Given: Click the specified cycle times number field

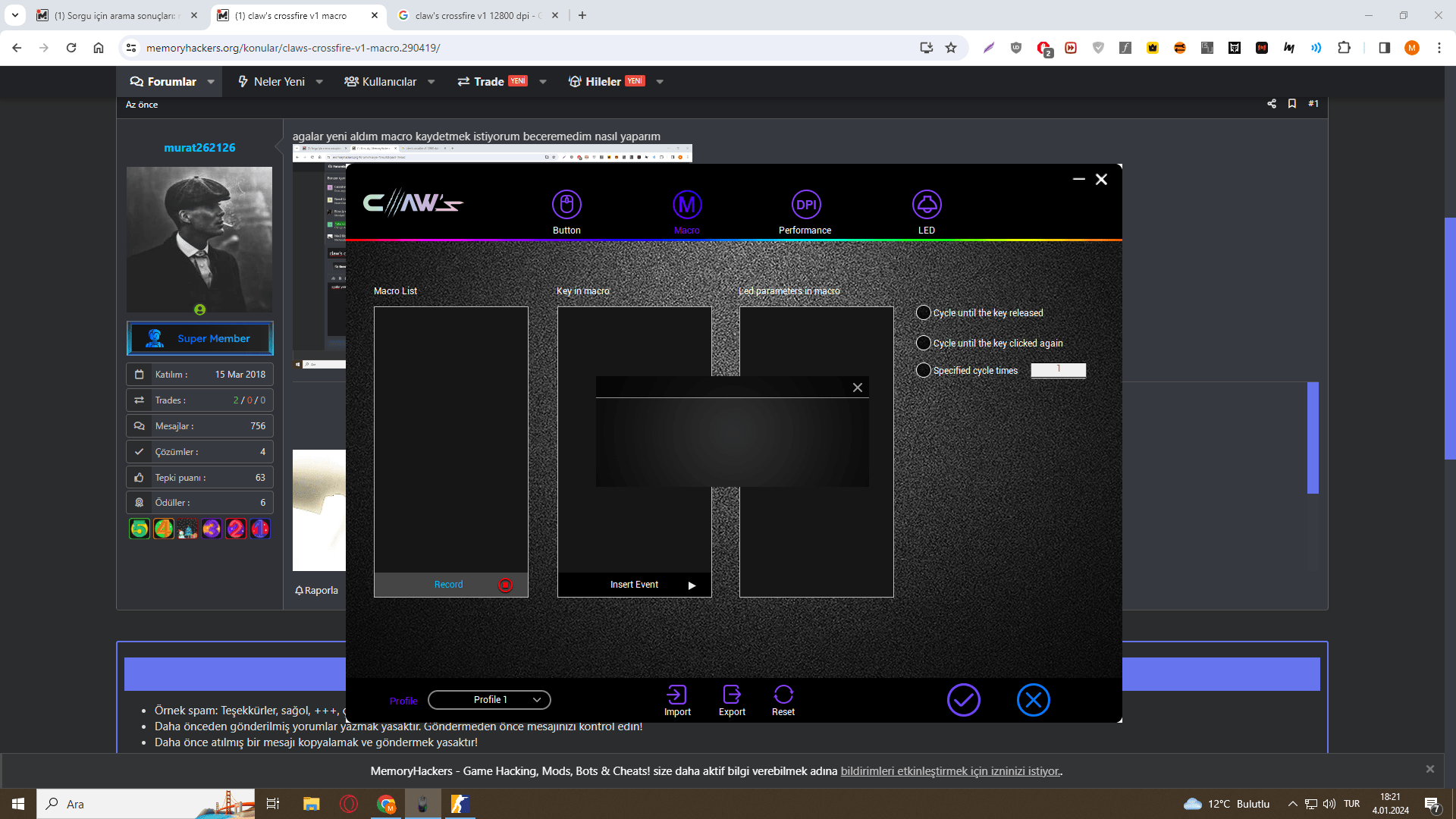Looking at the screenshot, I should 1058,370.
